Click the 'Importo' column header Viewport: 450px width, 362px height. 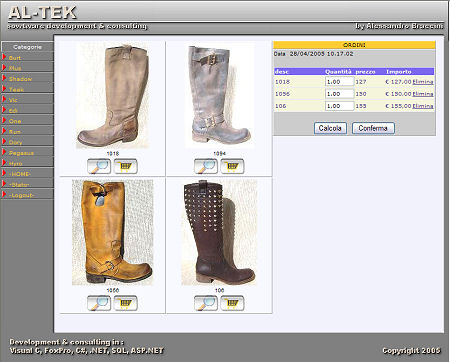click(399, 72)
